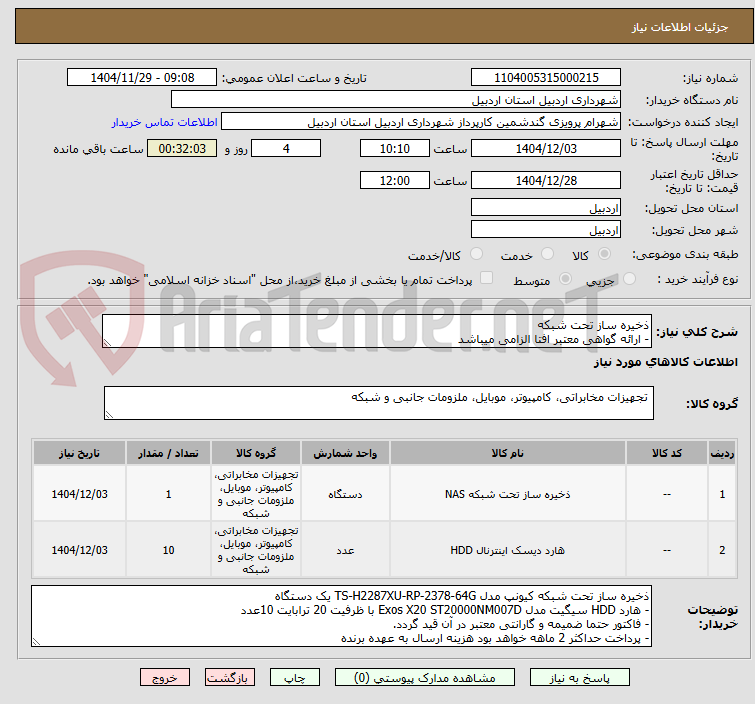Select the متوسط purchase type radio

pos(565,279)
